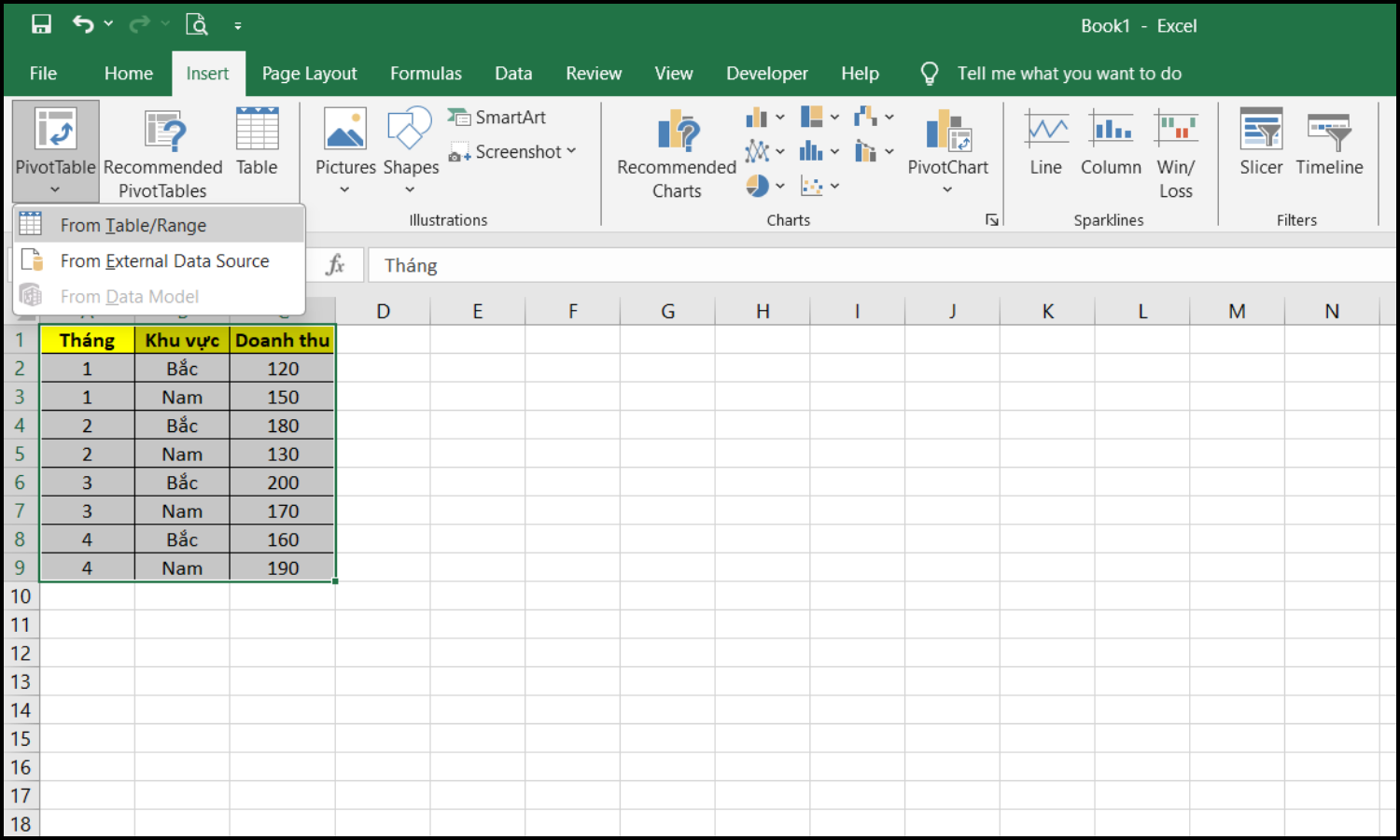1400x840 pixels.
Task: Open the Charts dialog launcher
Action: point(991,218)
